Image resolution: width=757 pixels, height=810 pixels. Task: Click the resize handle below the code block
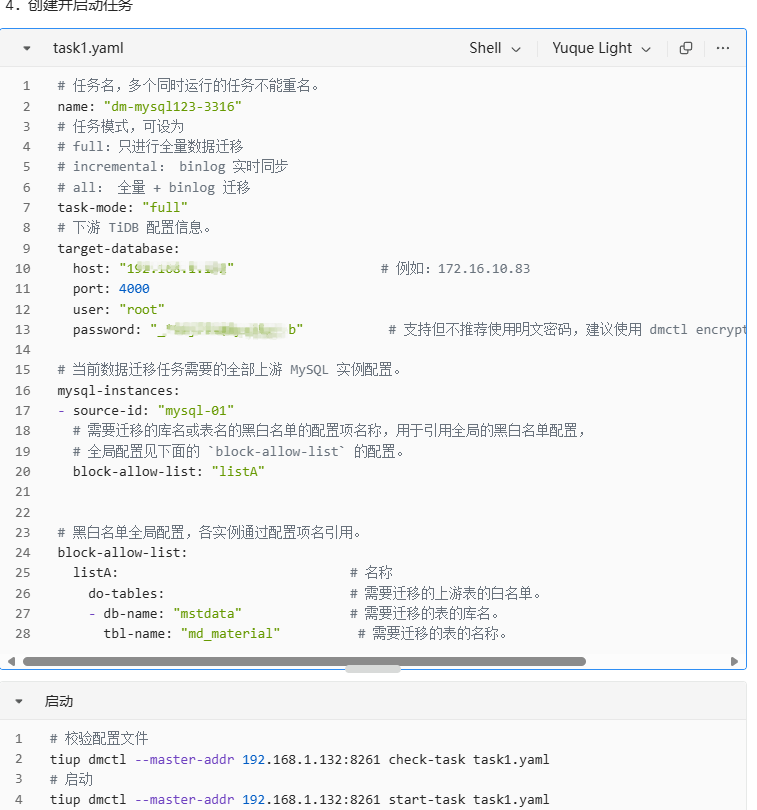[x=373, y=669]
